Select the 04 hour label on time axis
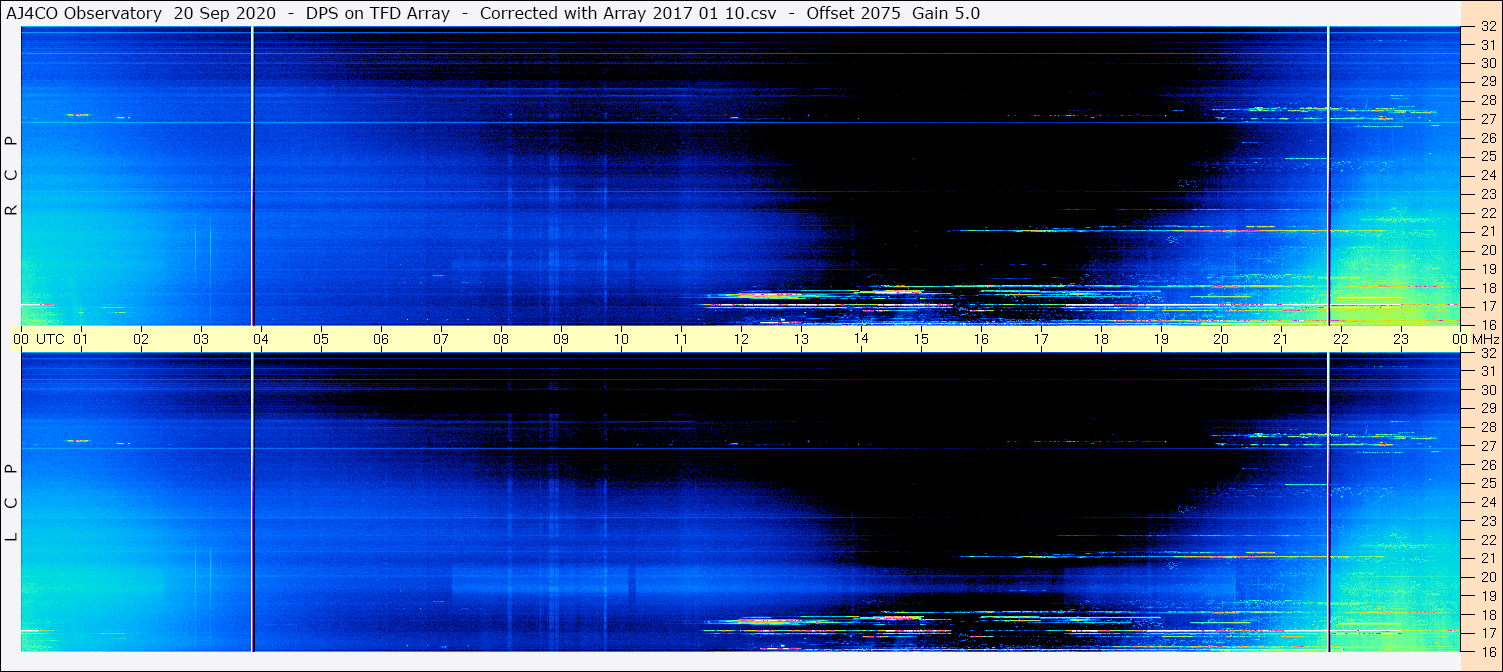1503x672 pixels. [x=261, y=339]
